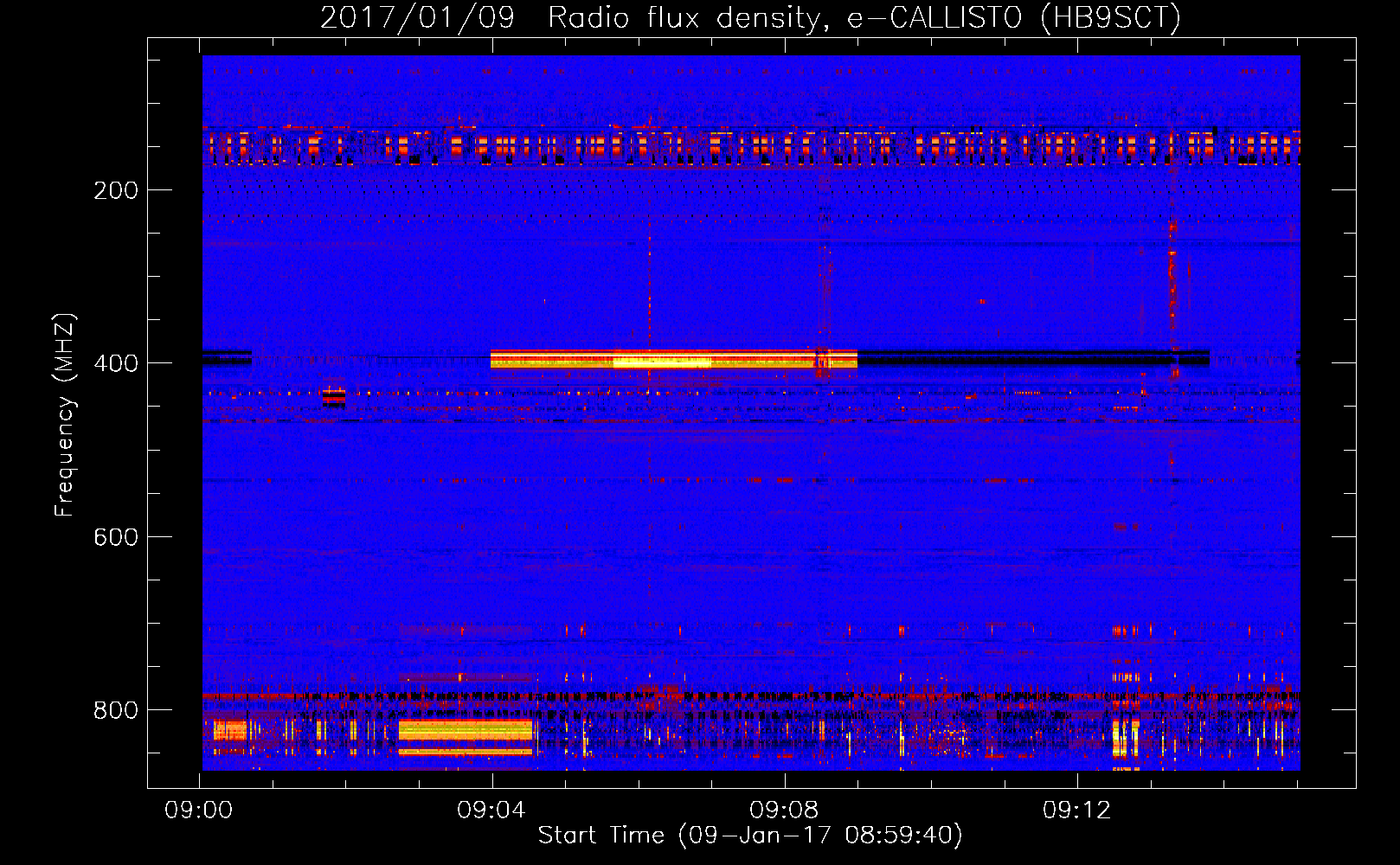Image resolution: width=1400 pixels, height=865 pixels.
Task: Click the bright yellow burst band near 400 MHz
Action: pyautogui.click(x=673, y=359)
